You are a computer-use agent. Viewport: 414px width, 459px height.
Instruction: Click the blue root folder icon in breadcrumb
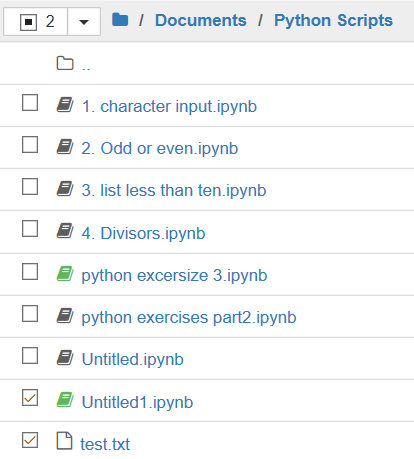pyautogui.click(x=120, y=20)
